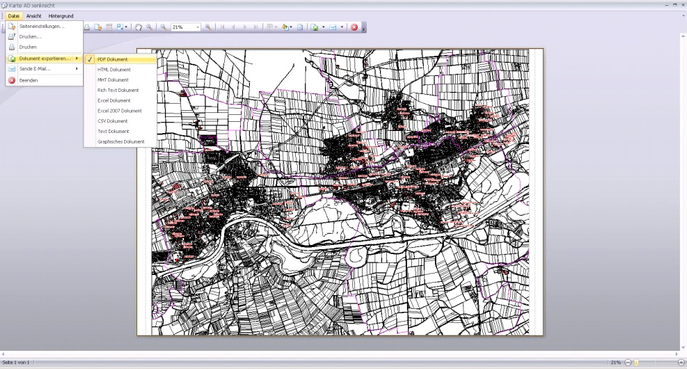Click the send e-mail envelope toolbar icon
This screenshot has height=369, width=687.
coord(333,27)
